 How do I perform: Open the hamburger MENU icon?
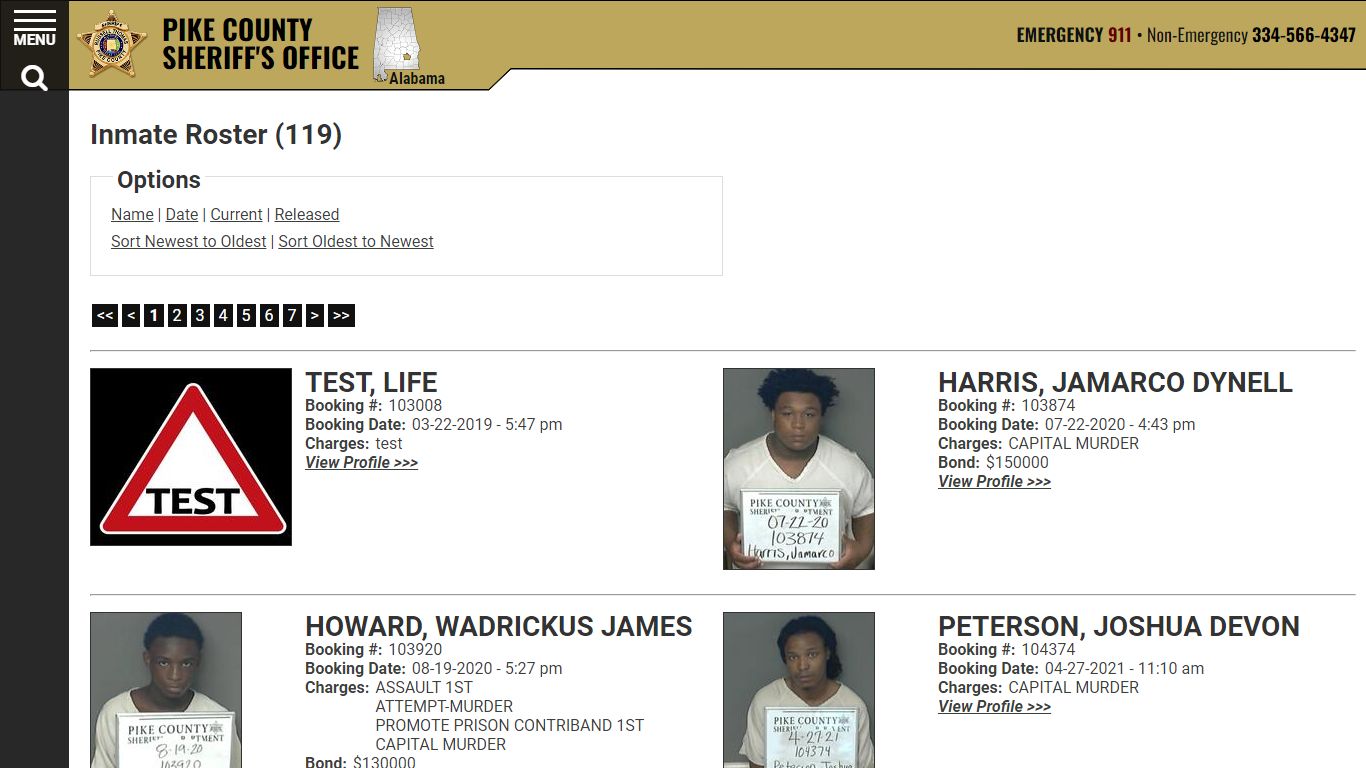34,29
